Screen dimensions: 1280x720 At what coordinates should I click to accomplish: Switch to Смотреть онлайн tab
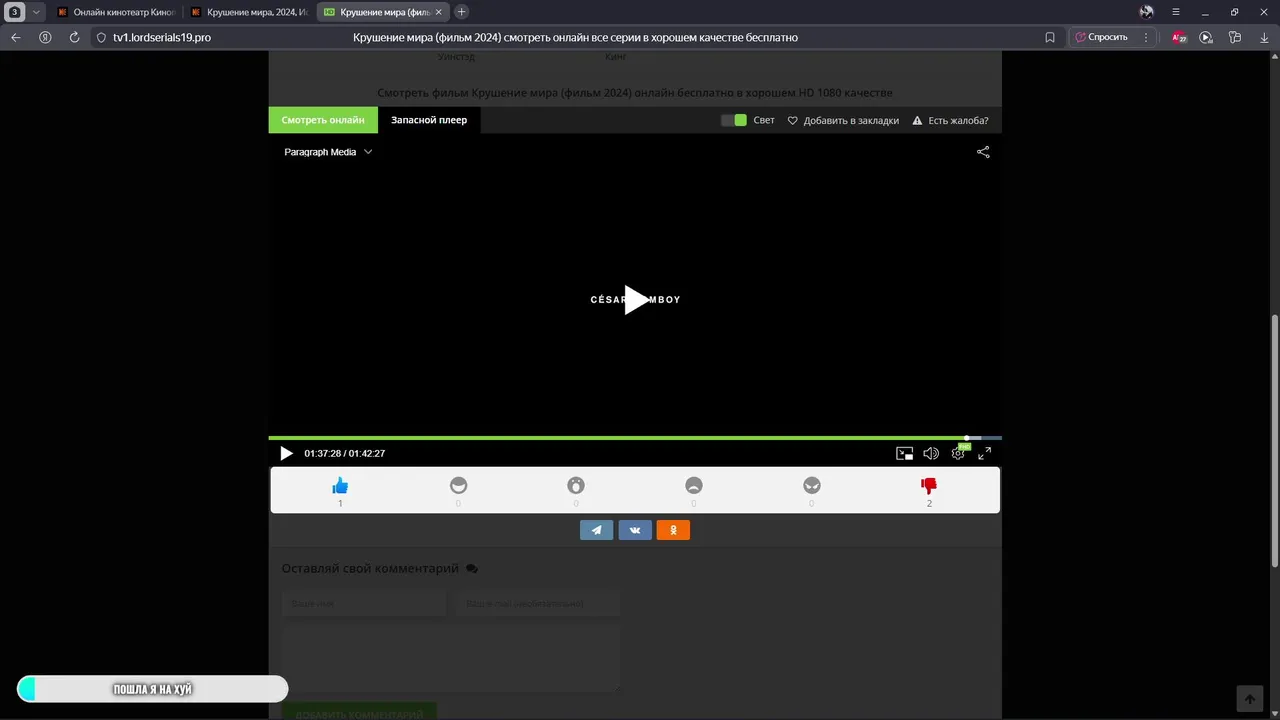pos(323,120)
